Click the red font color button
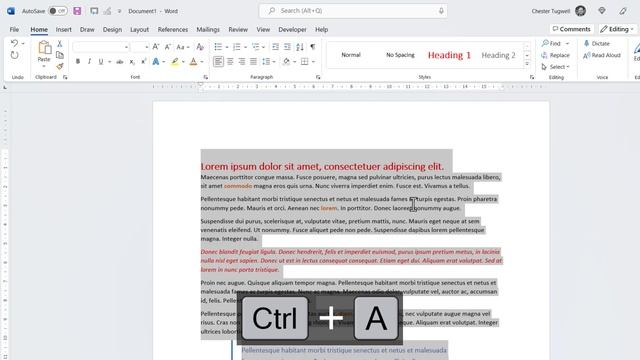 193,62
